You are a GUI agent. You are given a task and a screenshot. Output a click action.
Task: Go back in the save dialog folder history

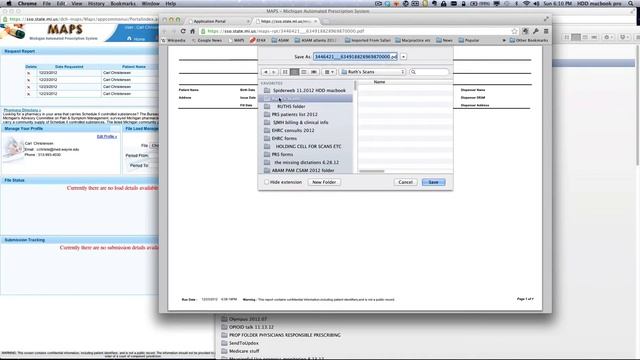pos(266,72)
